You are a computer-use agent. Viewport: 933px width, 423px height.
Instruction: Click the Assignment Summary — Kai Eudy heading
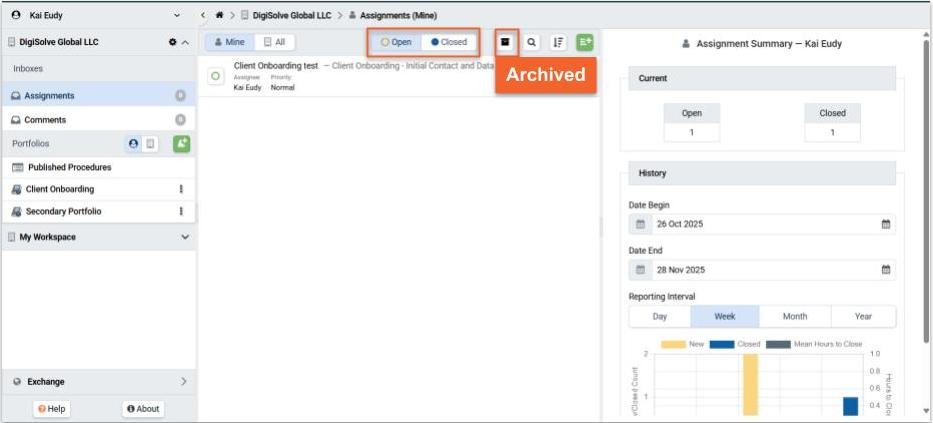(x=769, y=43)
